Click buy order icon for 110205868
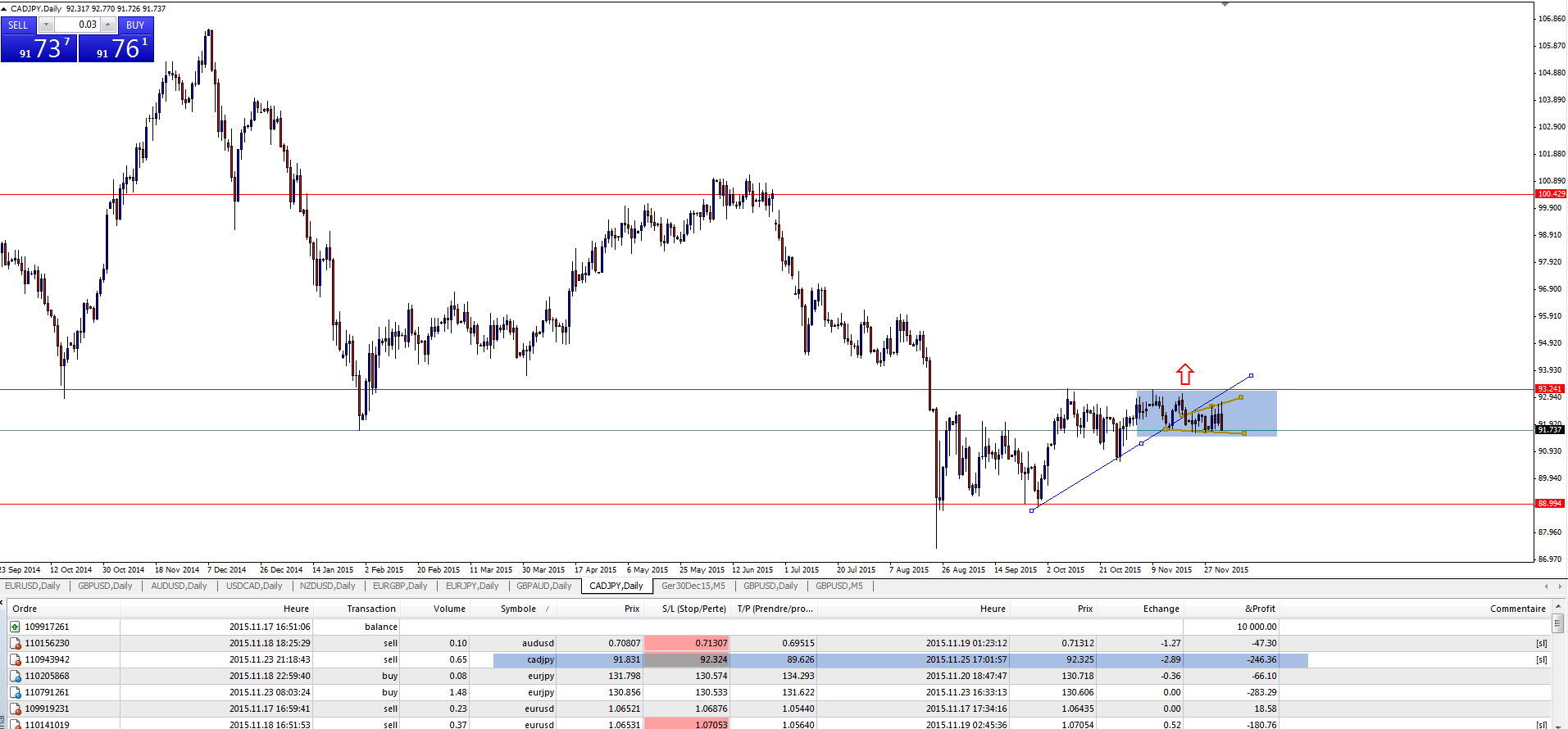 [15, 676]
